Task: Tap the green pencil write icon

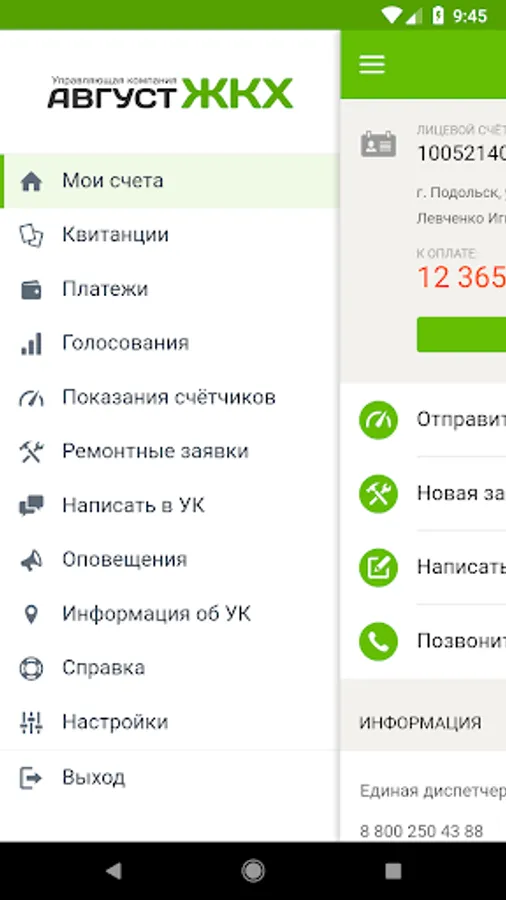Action: (378, 568)
